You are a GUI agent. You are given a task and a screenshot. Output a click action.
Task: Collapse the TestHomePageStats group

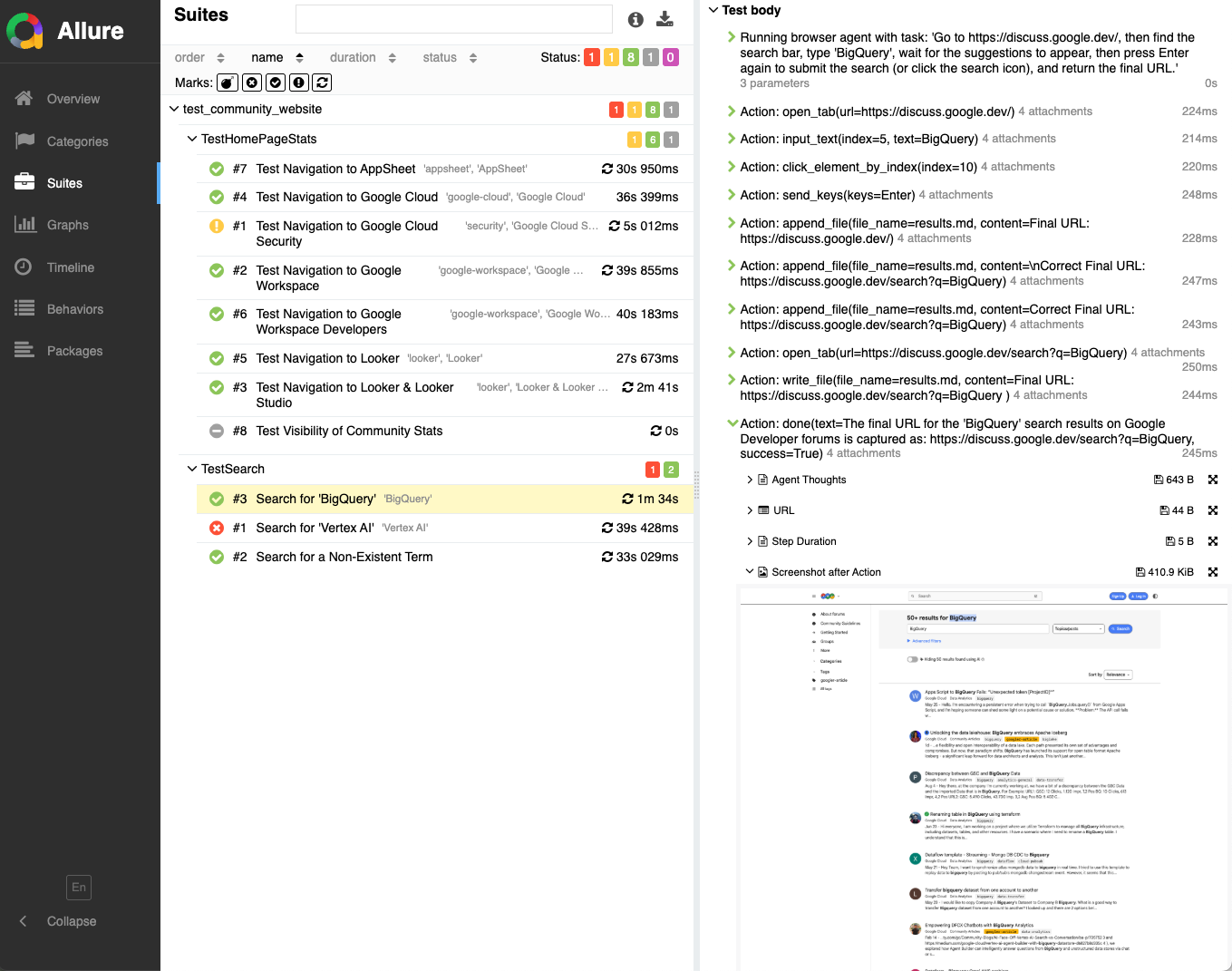[192, 139]
